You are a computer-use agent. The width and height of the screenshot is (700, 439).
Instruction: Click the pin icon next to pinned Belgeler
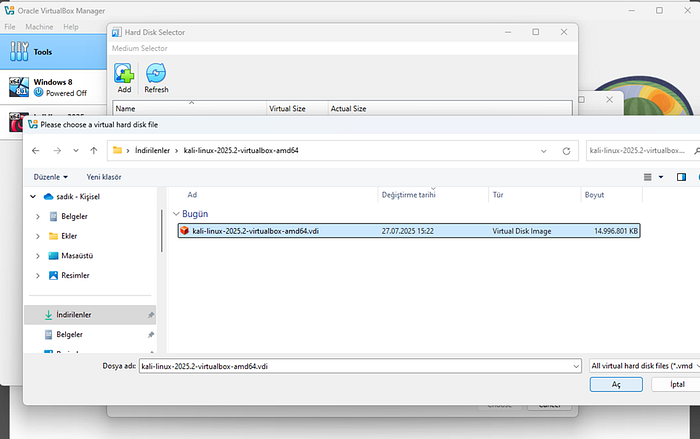pyautogui.click(x=151, y=335)
